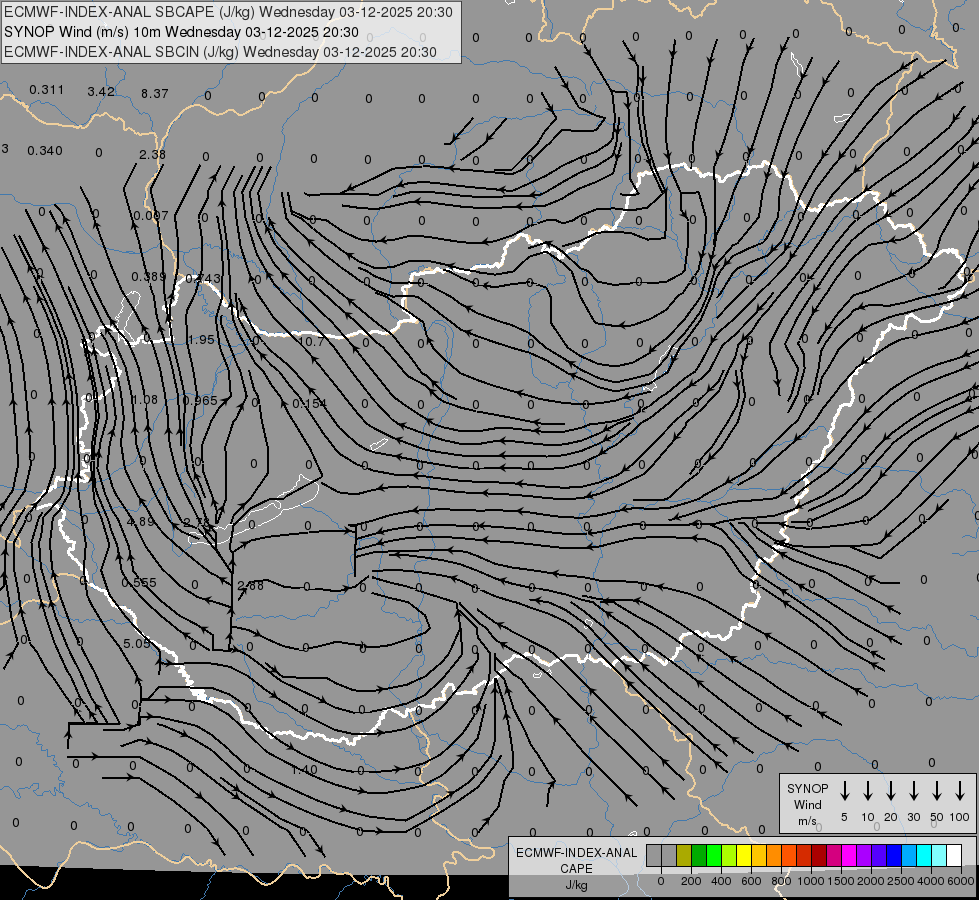Viewport: 979px width, 900px height.
Task: Click the 2500 label on CAPE scale
Action: (x=901, y=881)
